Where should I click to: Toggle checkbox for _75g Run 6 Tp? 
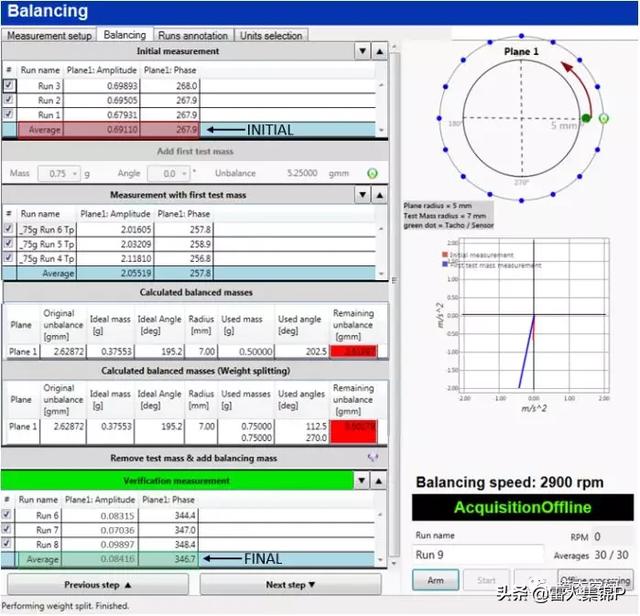click(x=9, y=229)
